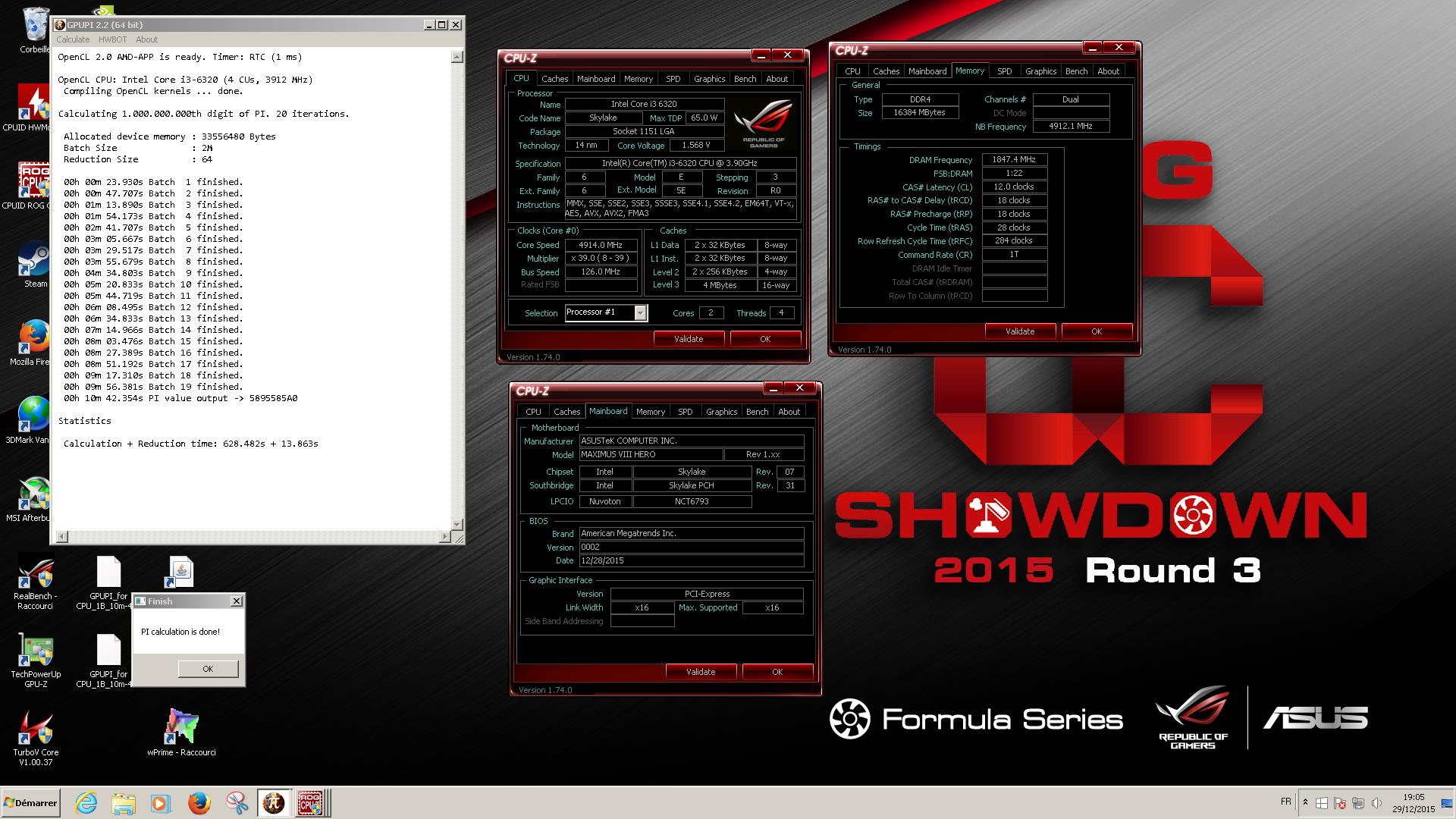Click the clock showing 19:05
This screenshot has height=819, width=1456.
pos(1413,803)
